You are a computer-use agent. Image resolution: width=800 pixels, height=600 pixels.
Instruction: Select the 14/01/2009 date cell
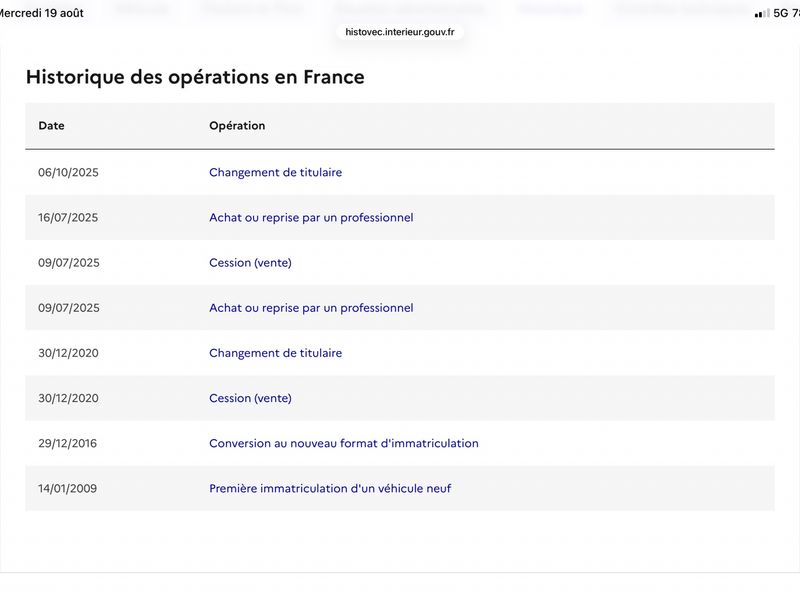(x=67, y=489)
